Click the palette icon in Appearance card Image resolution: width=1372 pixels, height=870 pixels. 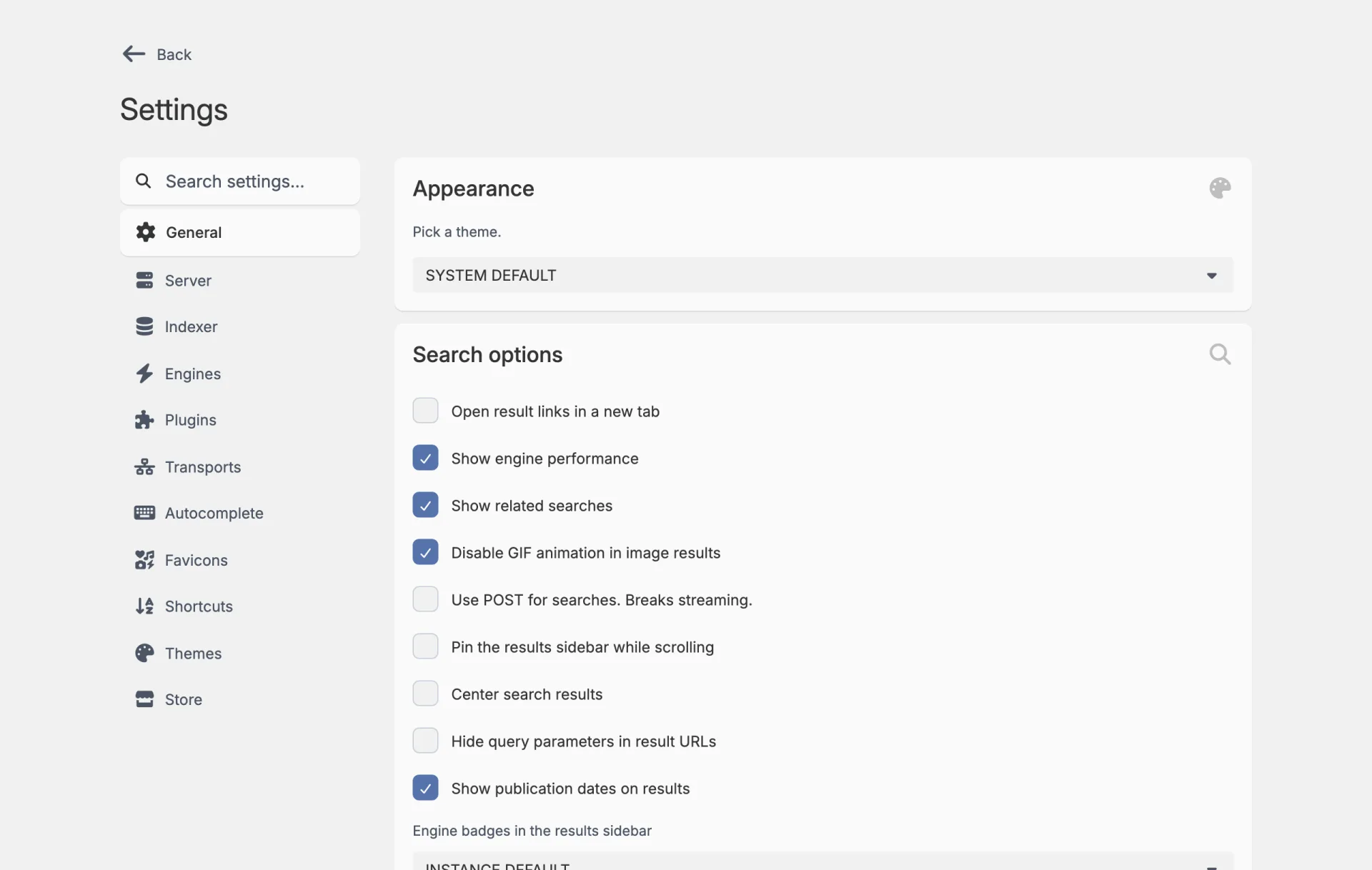[x=1220, y=189]
